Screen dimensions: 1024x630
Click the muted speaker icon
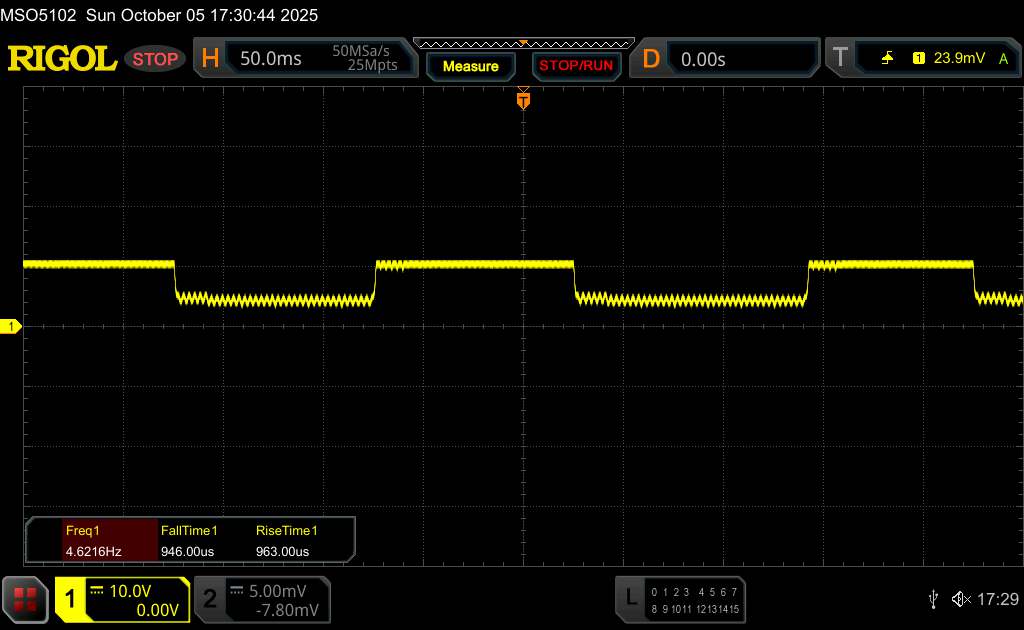(x=961, y=598)
